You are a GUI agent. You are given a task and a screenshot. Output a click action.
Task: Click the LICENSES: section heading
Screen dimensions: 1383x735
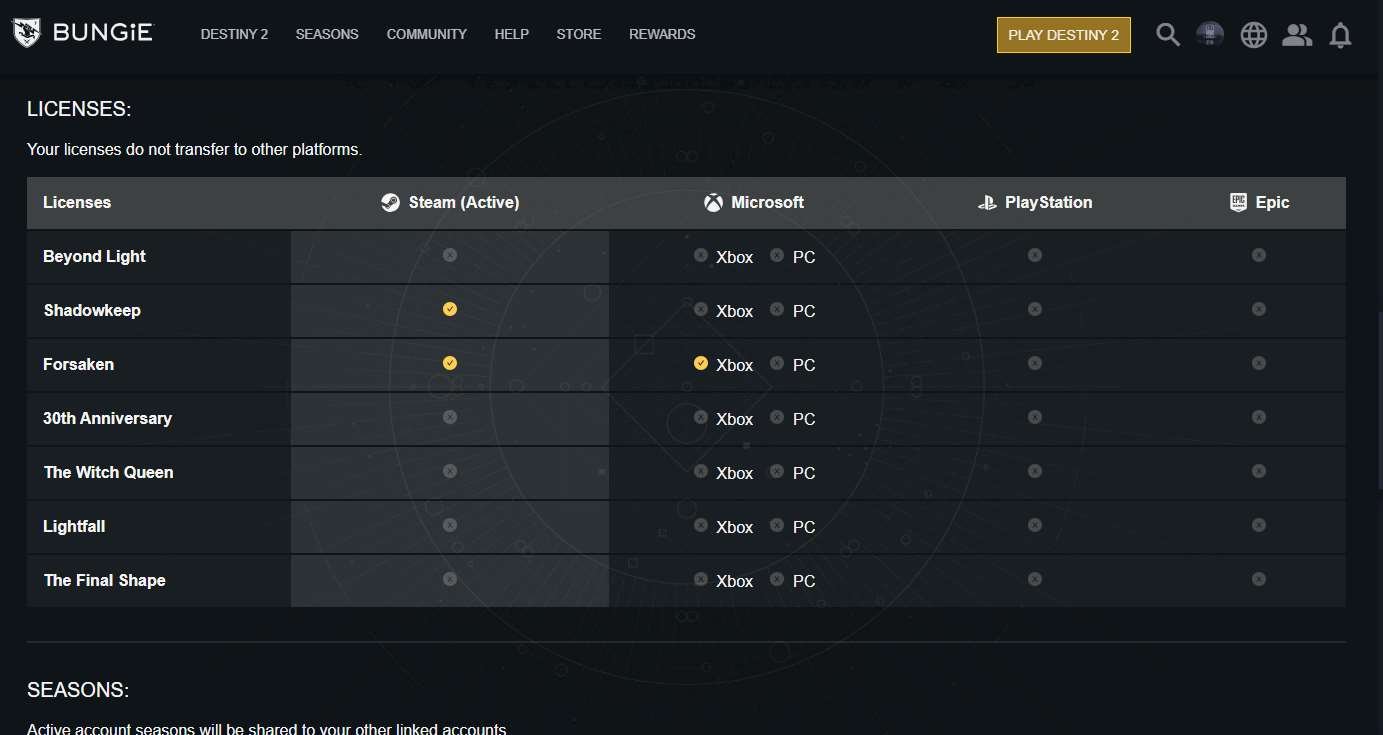pos(79,109)
